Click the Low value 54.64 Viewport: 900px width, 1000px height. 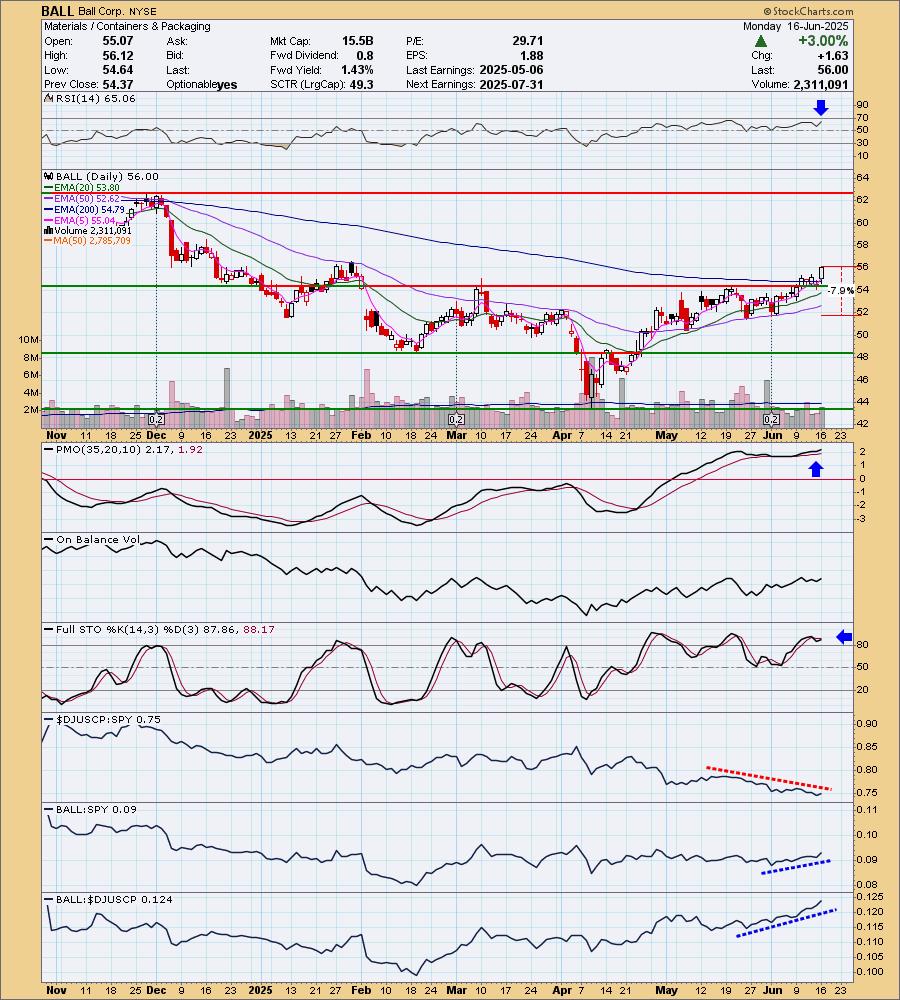118,70
